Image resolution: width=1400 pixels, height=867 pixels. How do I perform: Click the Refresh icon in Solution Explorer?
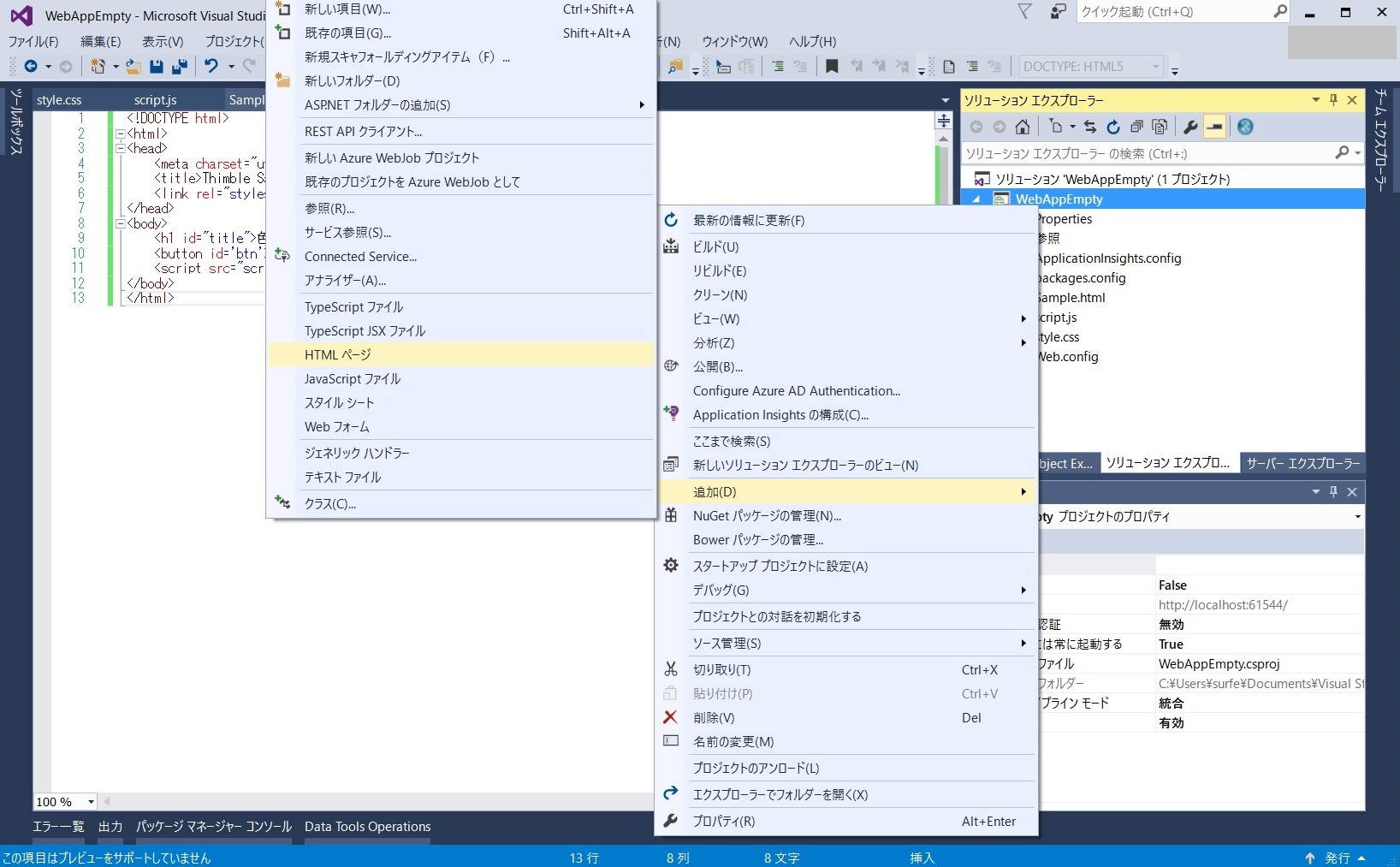pyautogui.click(x=1112, y=127)
